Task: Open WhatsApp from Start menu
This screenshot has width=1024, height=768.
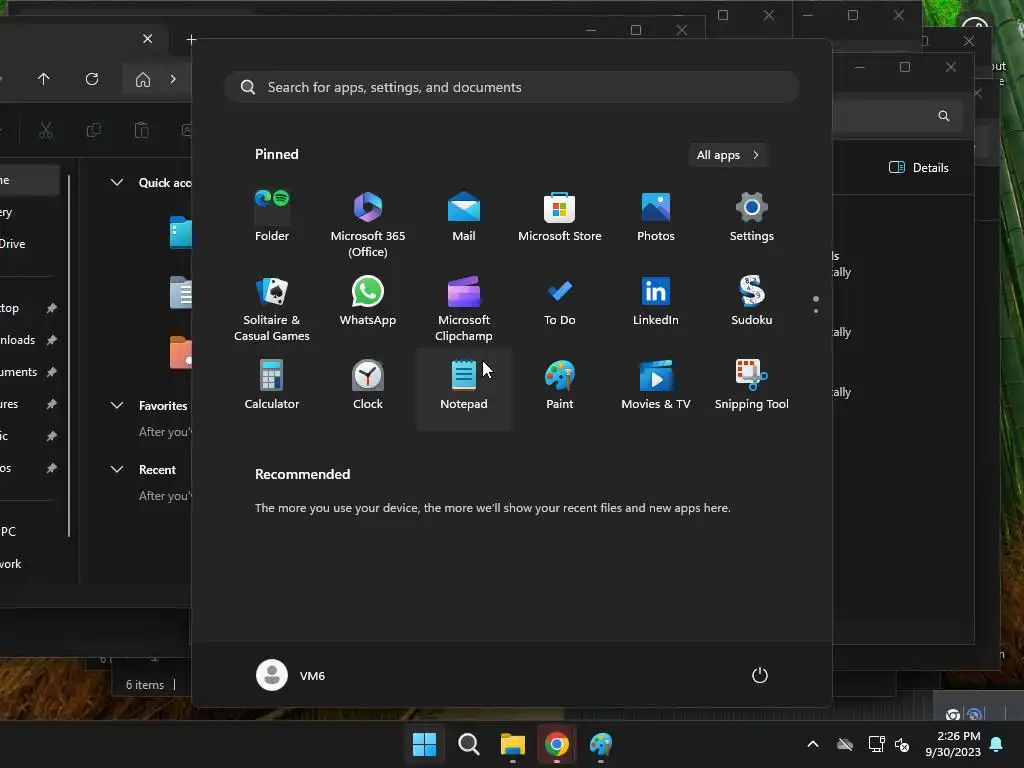Action: tap(368, 300)
